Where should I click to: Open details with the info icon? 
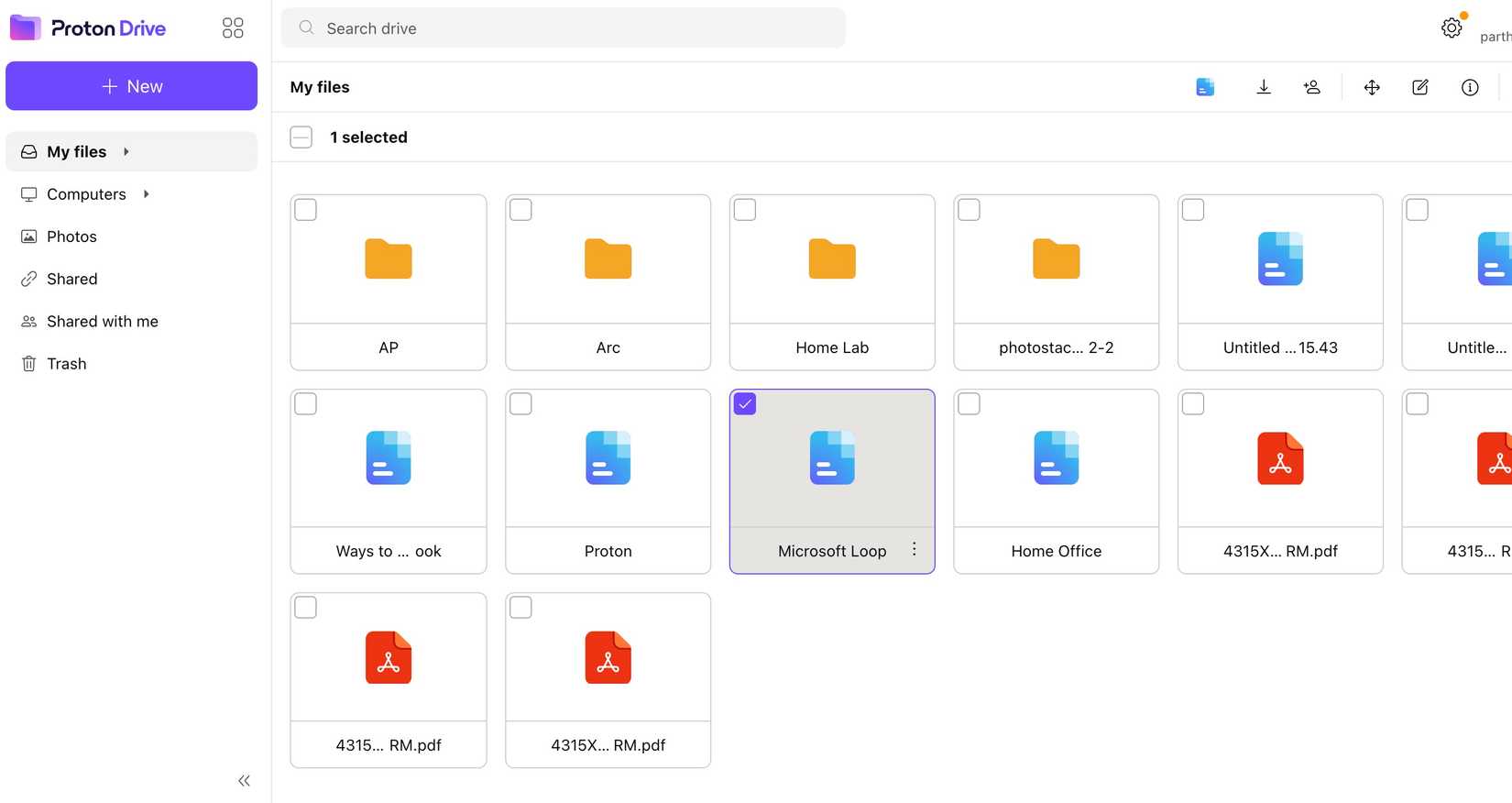pyautogui.click(x=1470, y=87)
